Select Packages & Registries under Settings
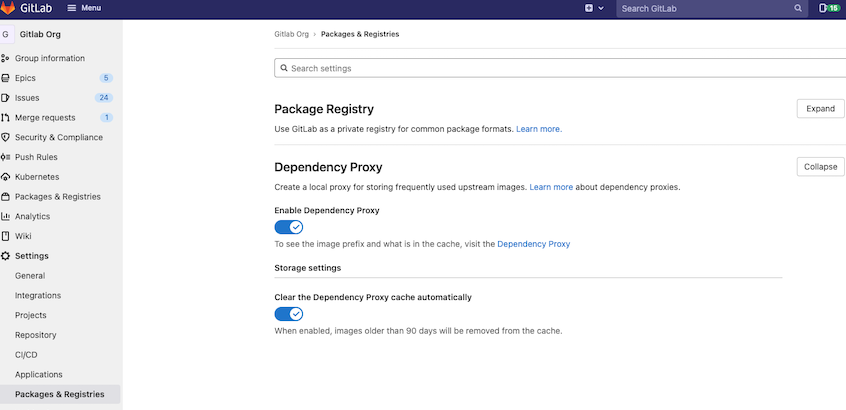Screen dimensions: 846x410 click(x=60, y=394)
